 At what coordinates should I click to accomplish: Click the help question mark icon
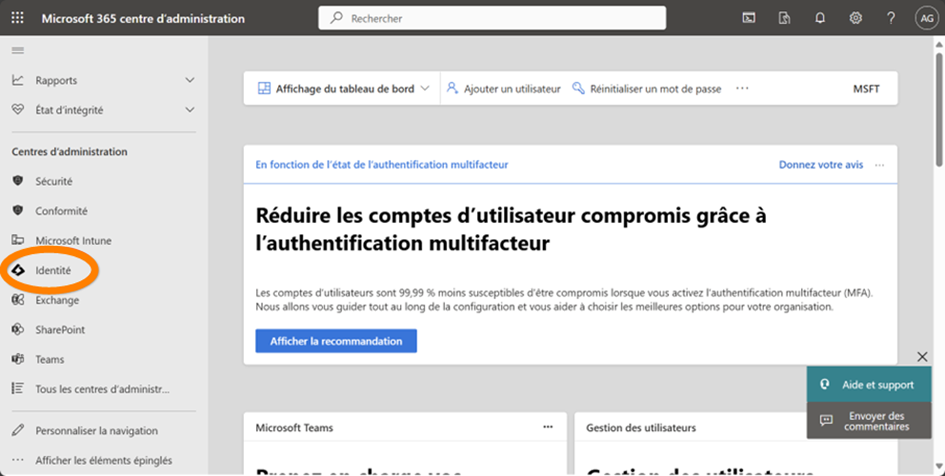[891, 18]
